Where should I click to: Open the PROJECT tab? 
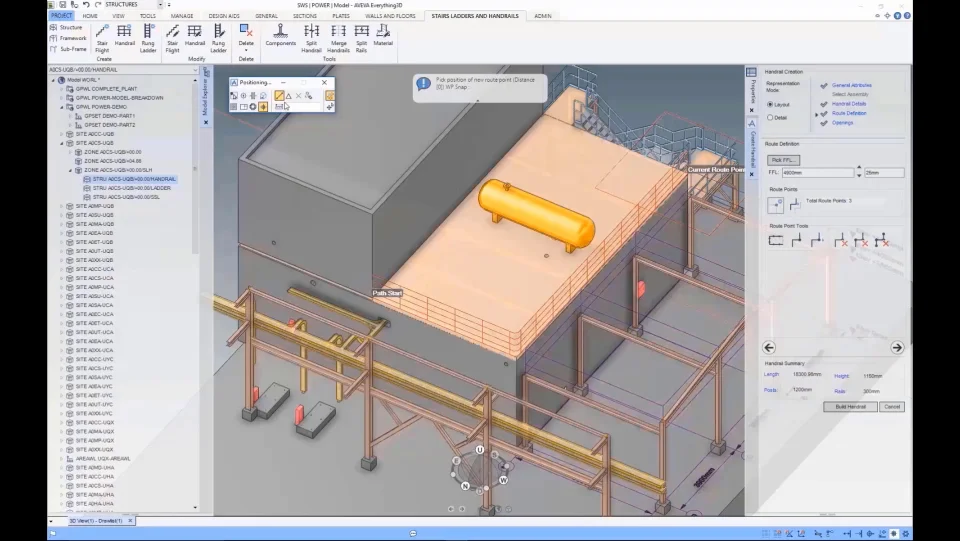tap(61, 16)
